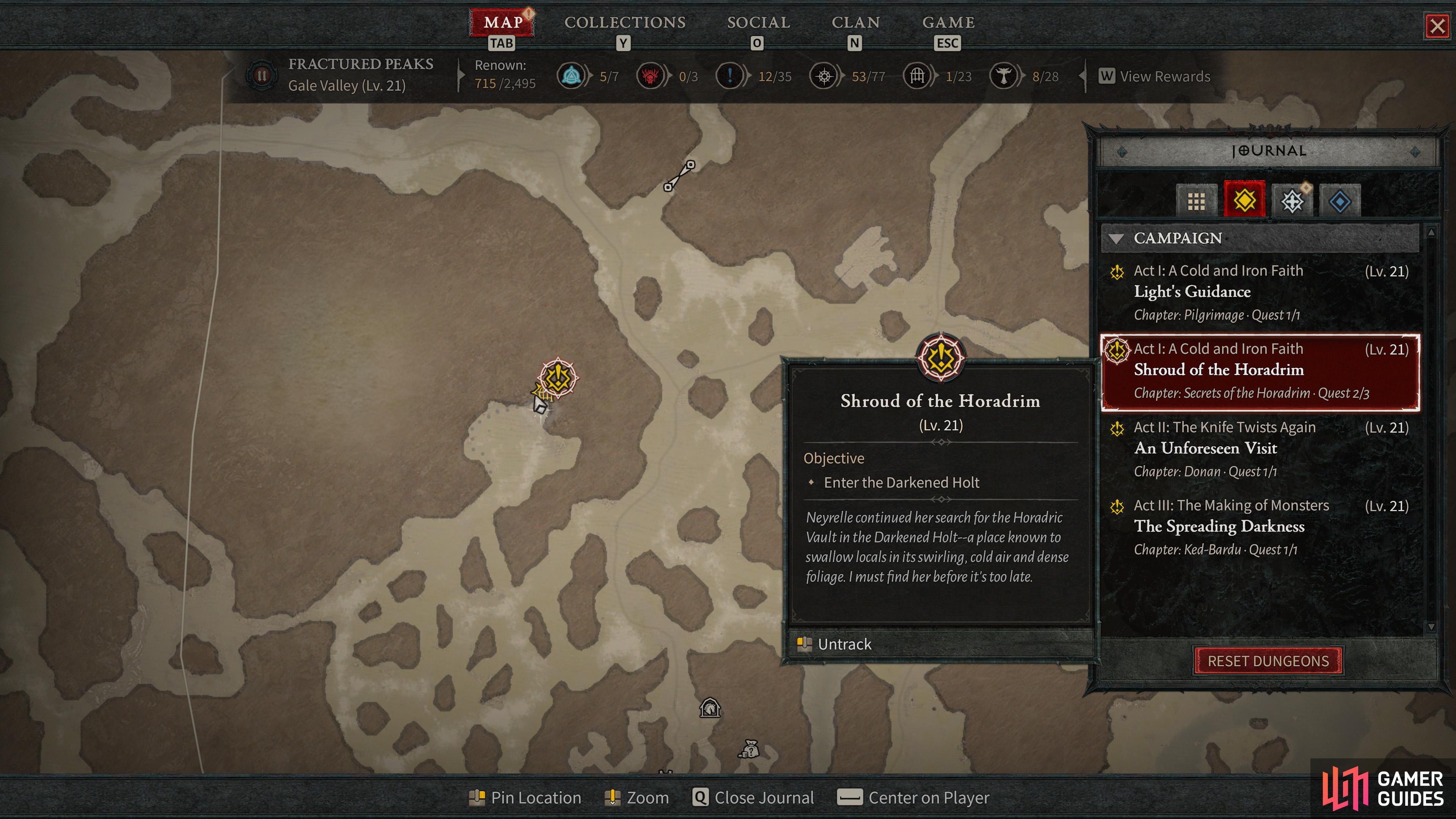Viewport: 1456px width, 819px height.
Task: Select the all quests grid journal filter
Action: (1196, 201)
